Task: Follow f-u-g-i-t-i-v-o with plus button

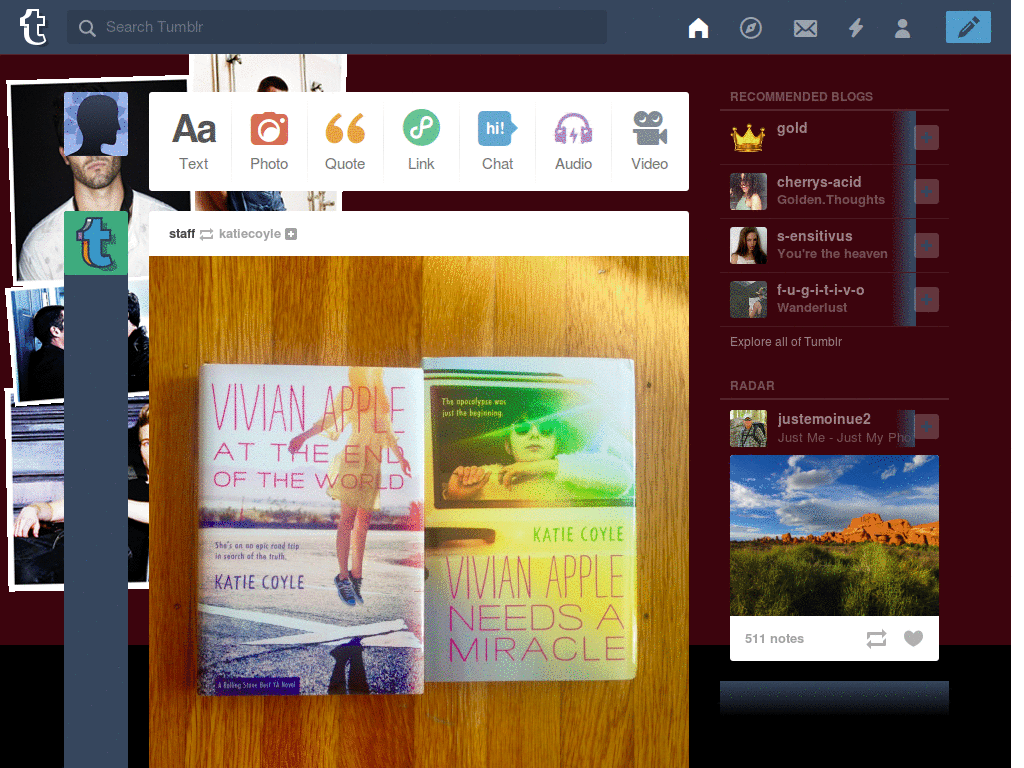Action: [927, 300]
